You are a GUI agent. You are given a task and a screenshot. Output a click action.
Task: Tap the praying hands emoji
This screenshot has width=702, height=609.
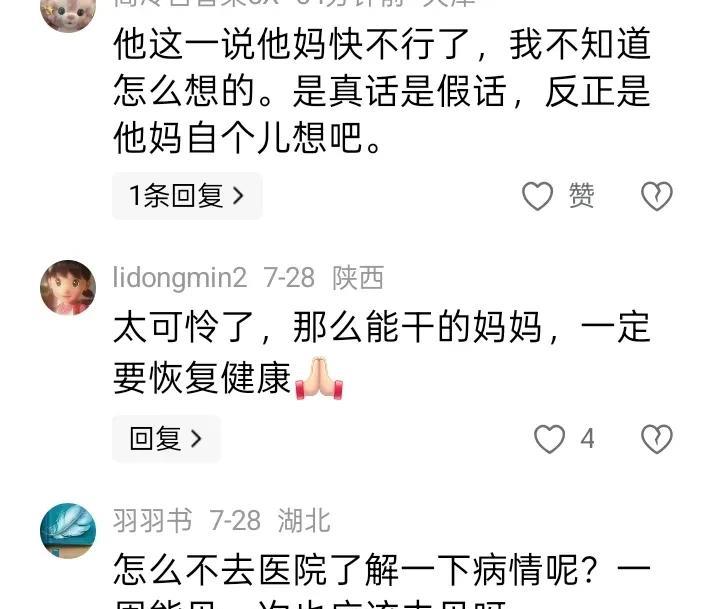tap(319, 378)
